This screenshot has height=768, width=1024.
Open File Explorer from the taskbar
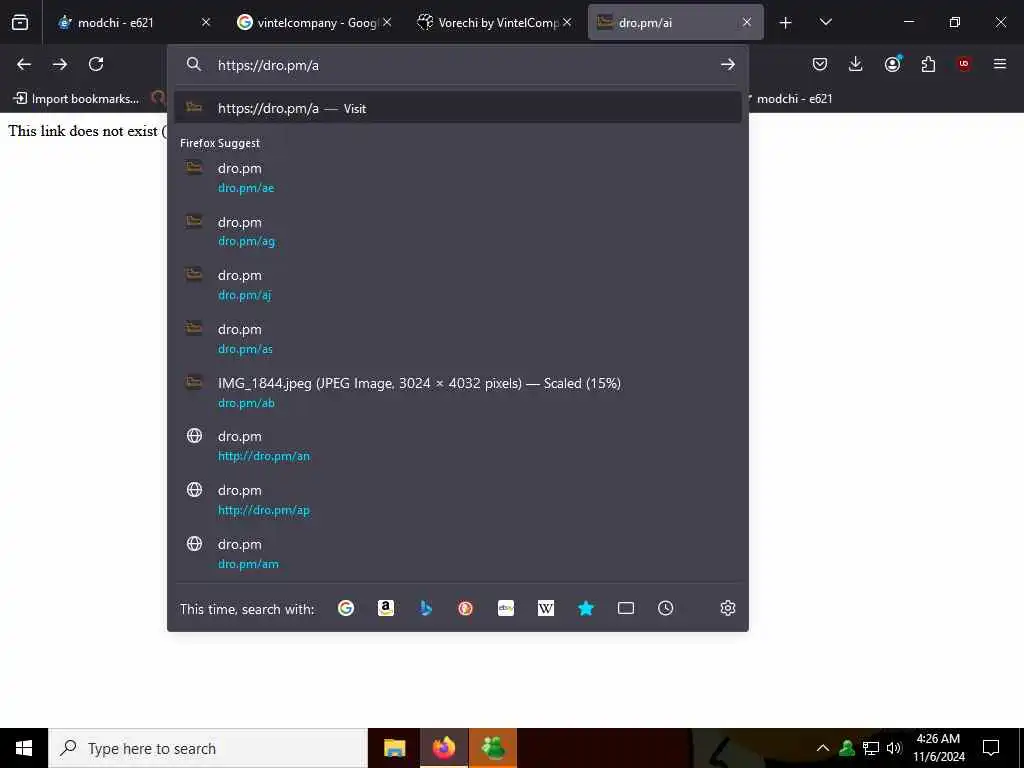pyautogui.click(x=394, y=748)
